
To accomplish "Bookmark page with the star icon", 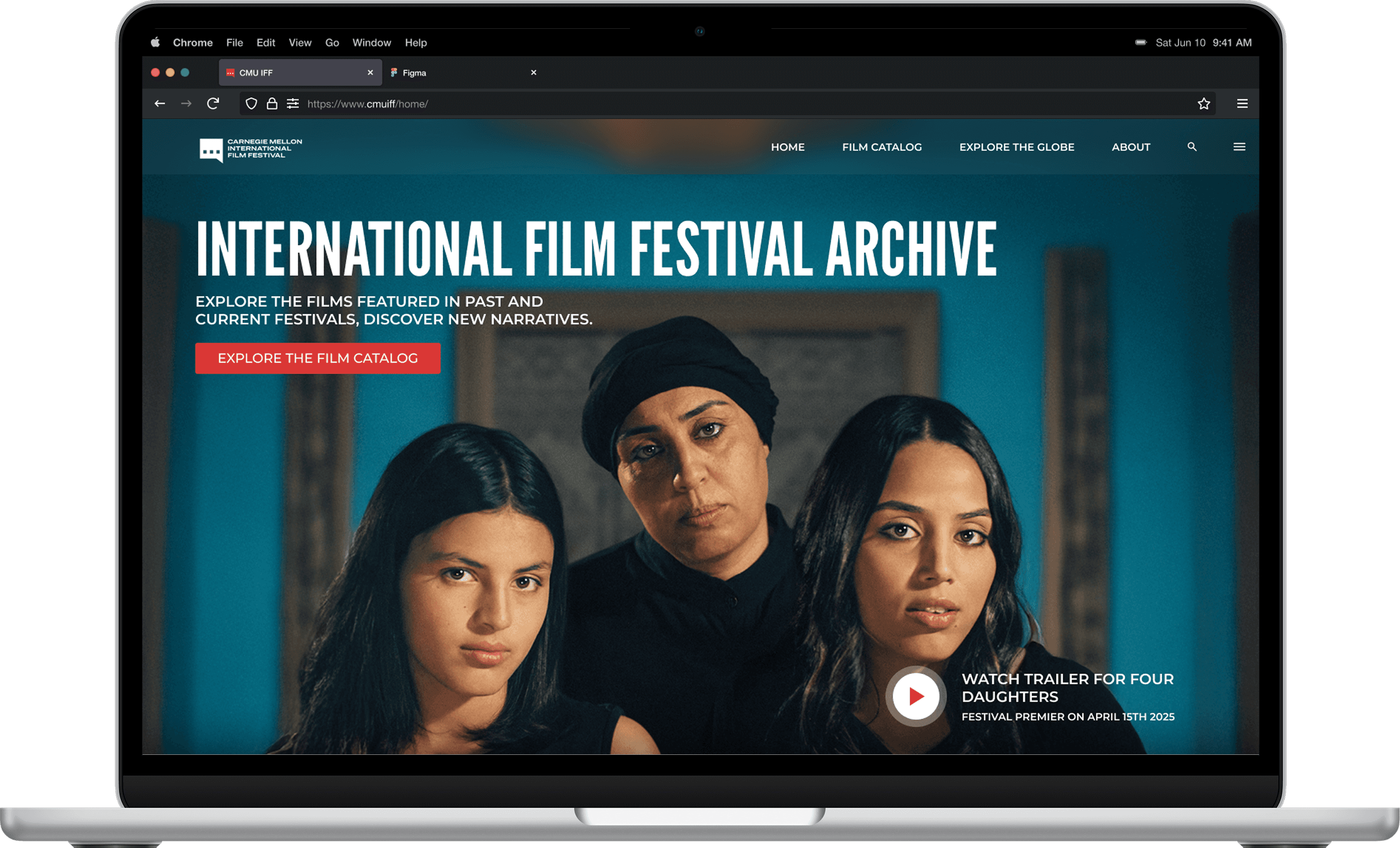I will [x=1203, y=103].
